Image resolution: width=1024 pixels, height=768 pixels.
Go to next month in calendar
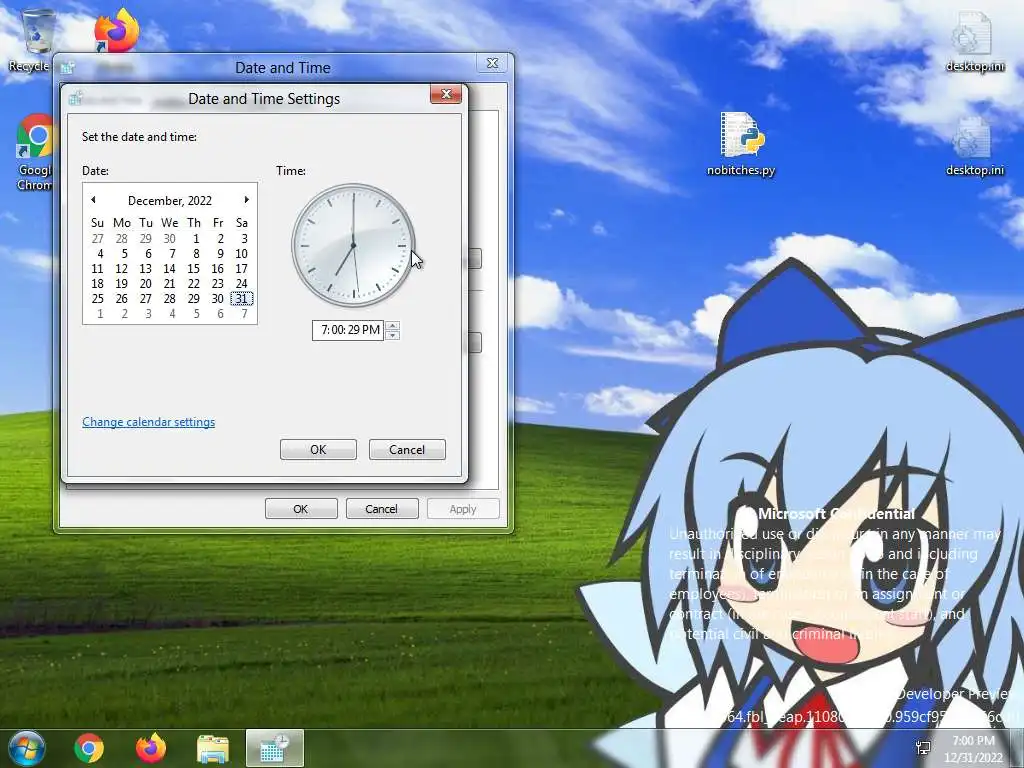246,200
